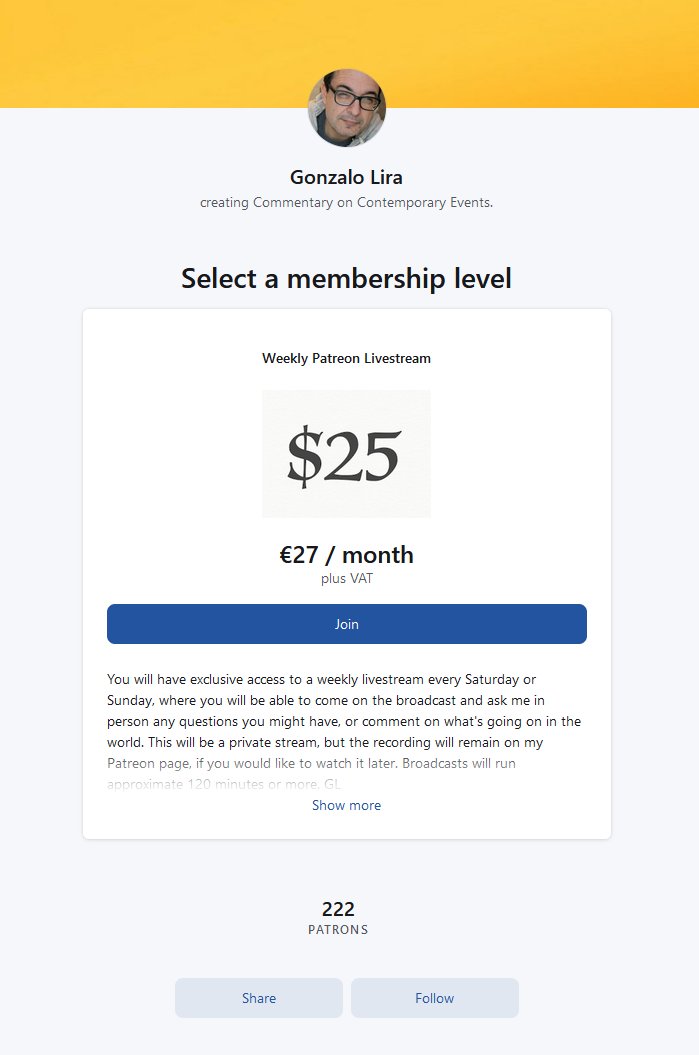Click the faded 120 minutes description line
699x1055 pixels.
tap(224, 784)
